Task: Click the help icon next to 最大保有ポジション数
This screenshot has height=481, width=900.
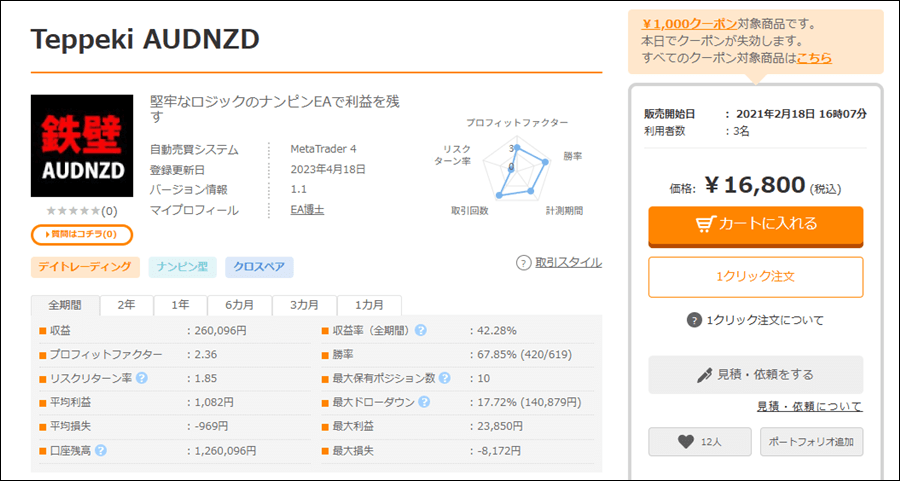Action: (444, 378)
